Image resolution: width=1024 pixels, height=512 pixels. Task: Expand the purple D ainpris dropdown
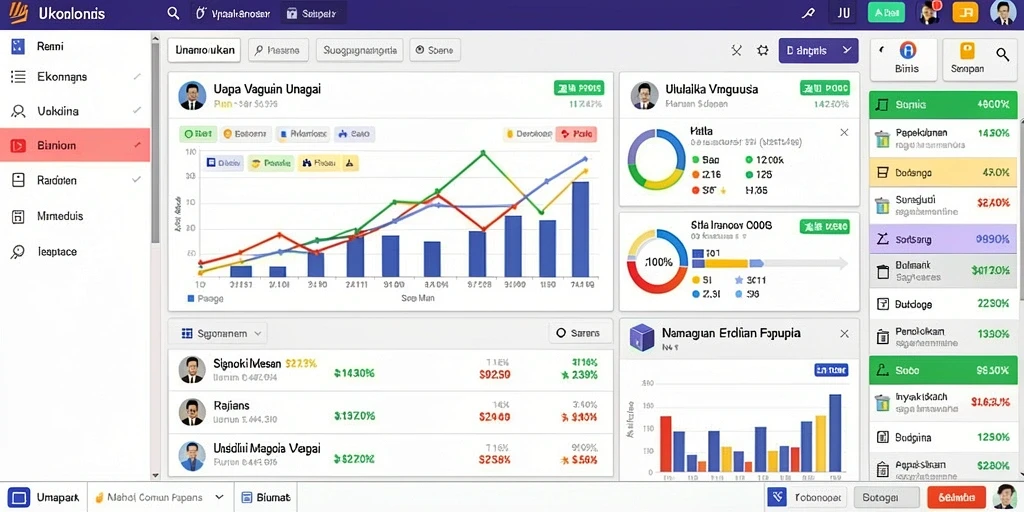(x=818, y=50)
